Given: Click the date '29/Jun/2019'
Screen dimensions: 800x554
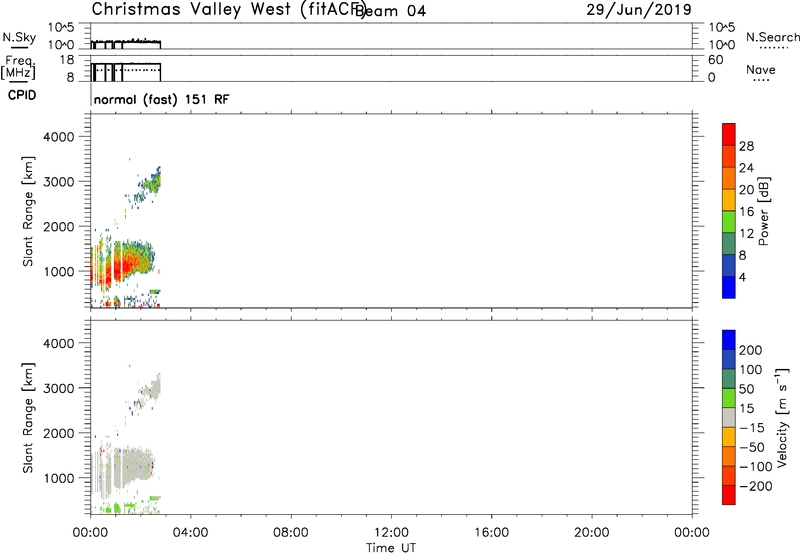Looking at the screenshot, I should click(639, 10).
